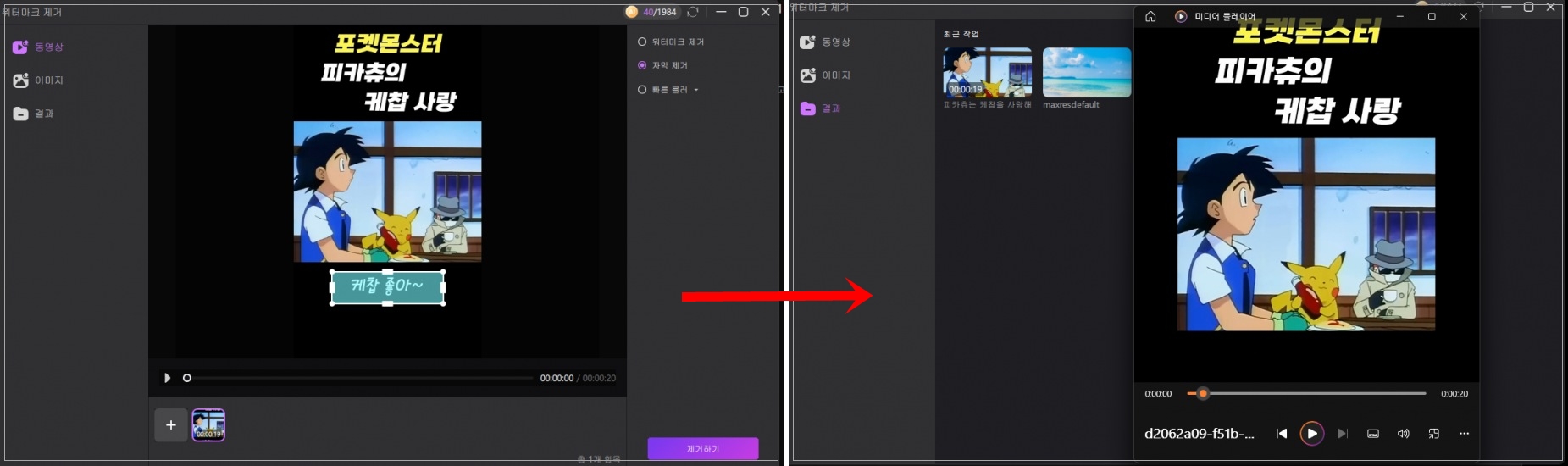Click the 0:00:20 duration in media player
The image size is (1568, 466).
click(x=1454, y=394)
